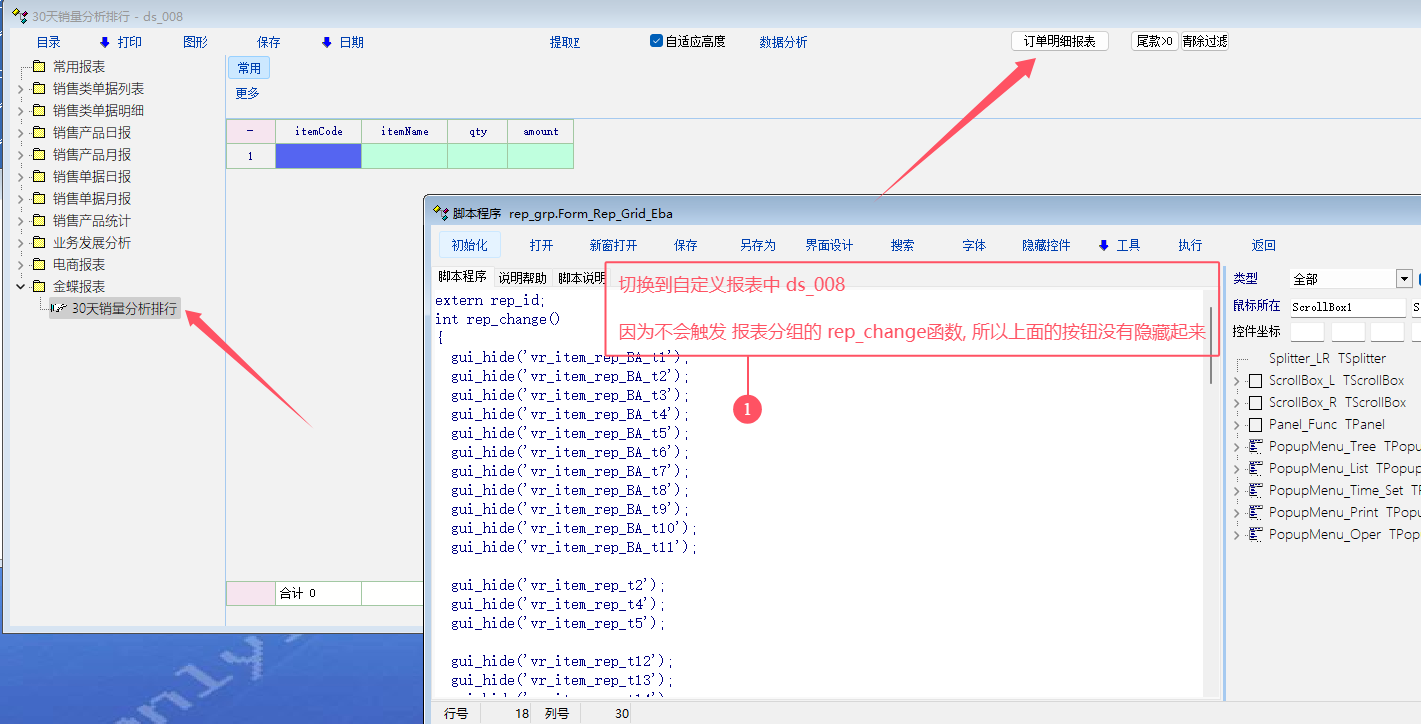Click the 常用报表 folder icon

point(39,67)
